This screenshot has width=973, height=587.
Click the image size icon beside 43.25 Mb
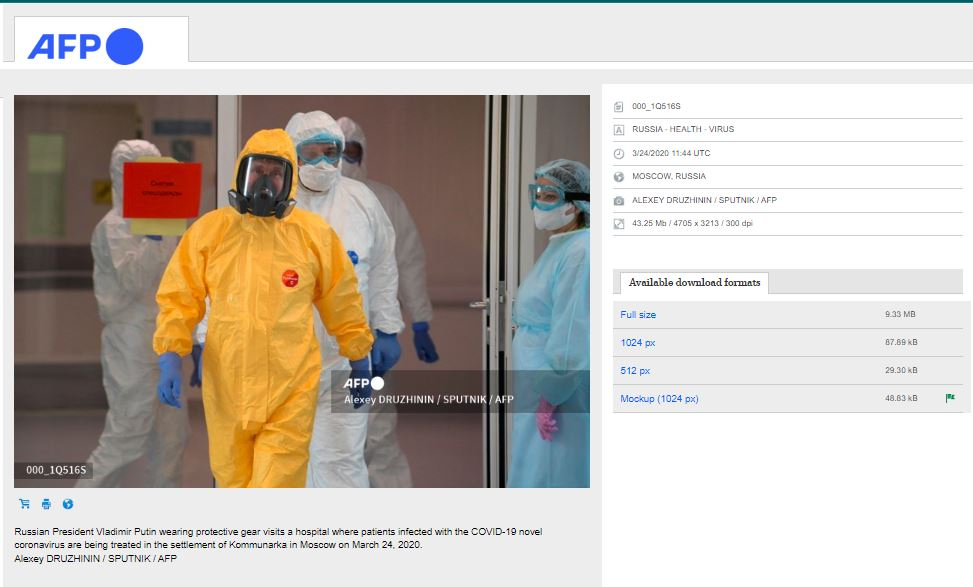click(619, 223)
